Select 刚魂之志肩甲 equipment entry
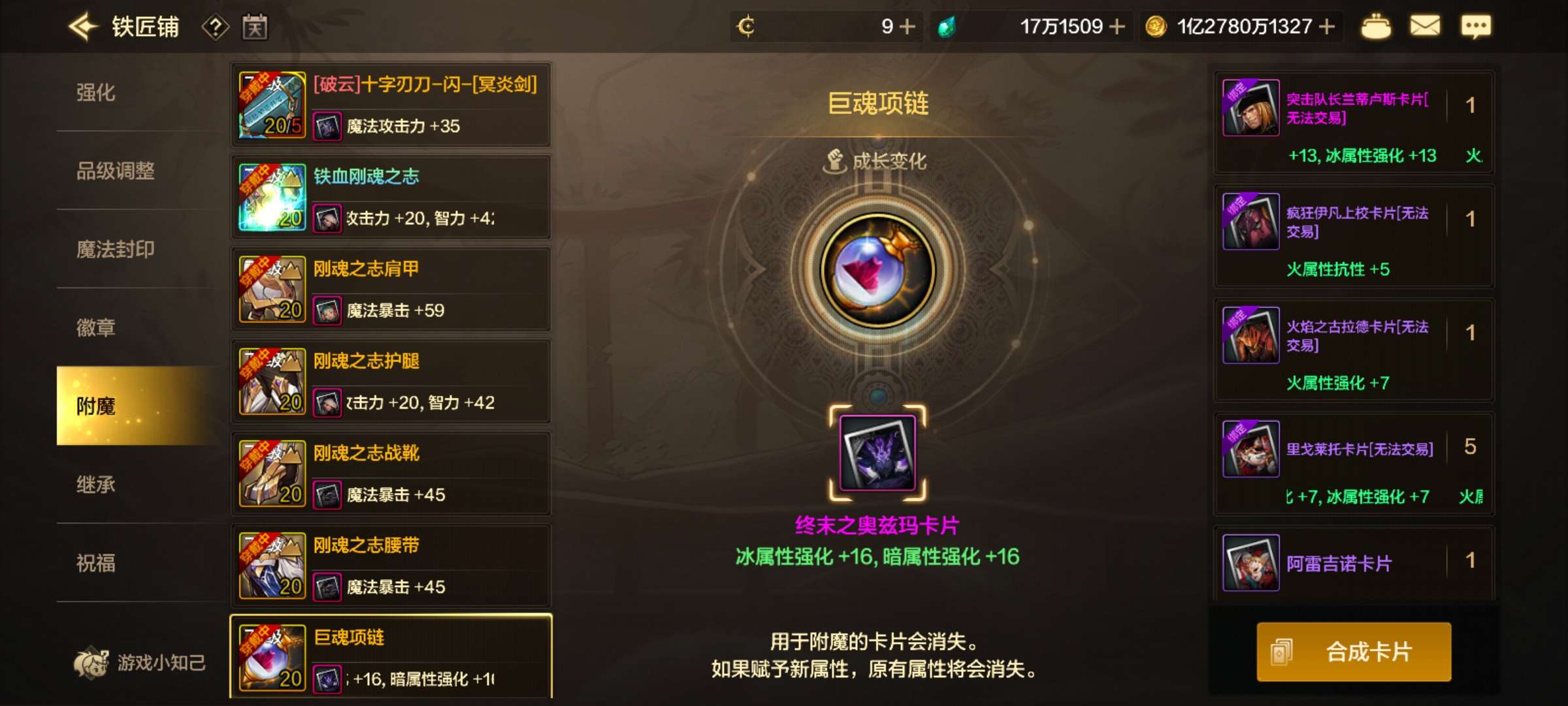The height and width of the screenshot is (706, 1568). [391, 290]
